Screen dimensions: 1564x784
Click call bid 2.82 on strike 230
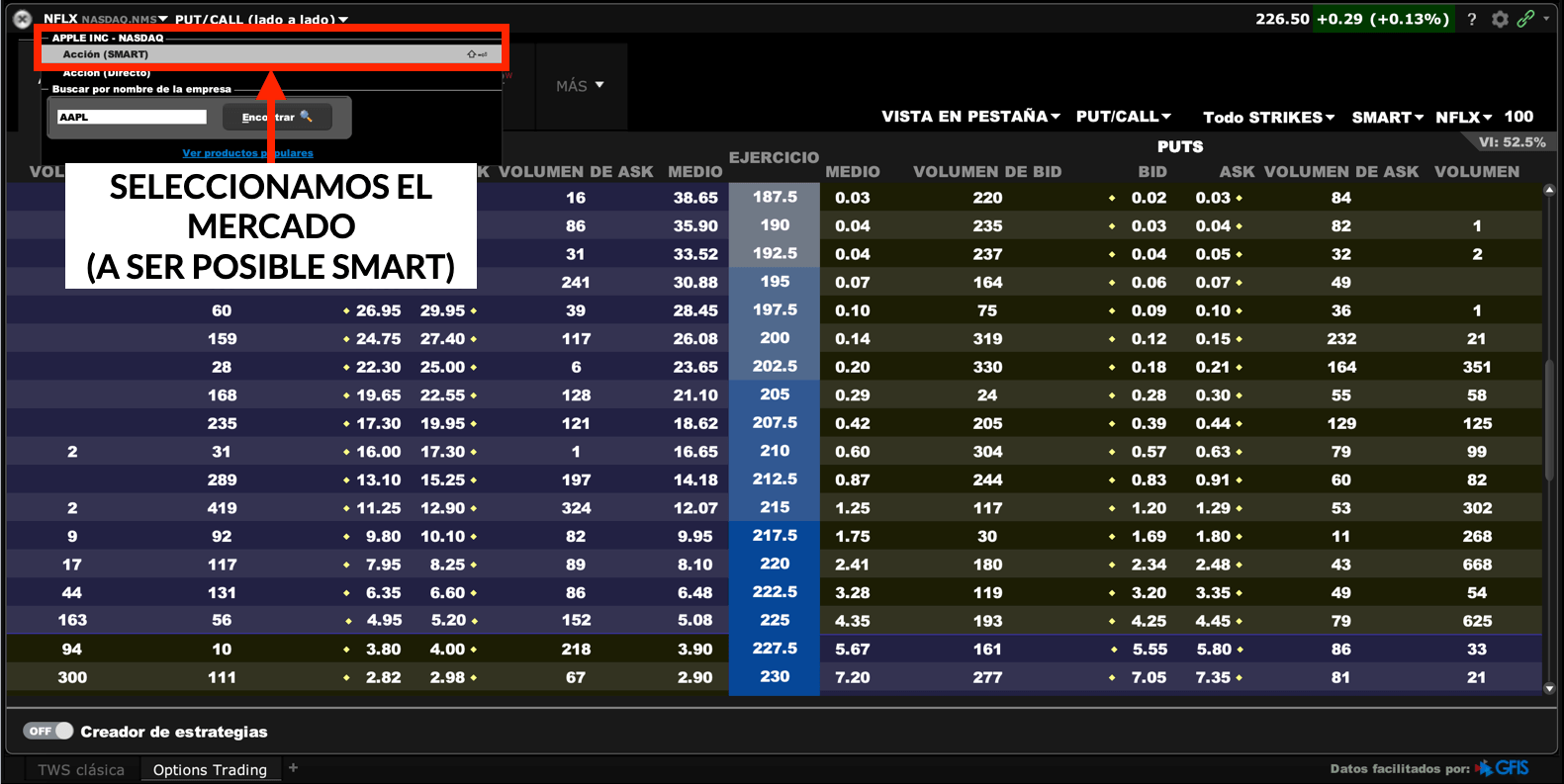[x=384, y=677]
